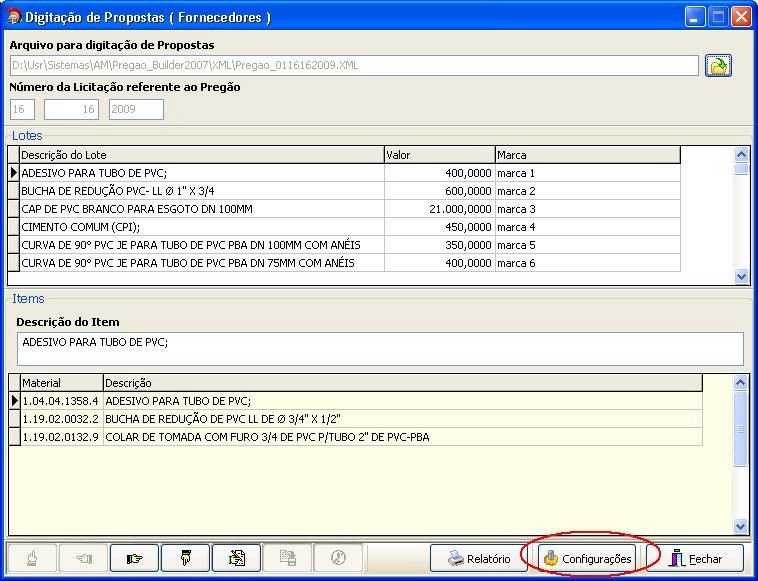Click marca 2 cell

pyautogui.click(x=588, y=191)
